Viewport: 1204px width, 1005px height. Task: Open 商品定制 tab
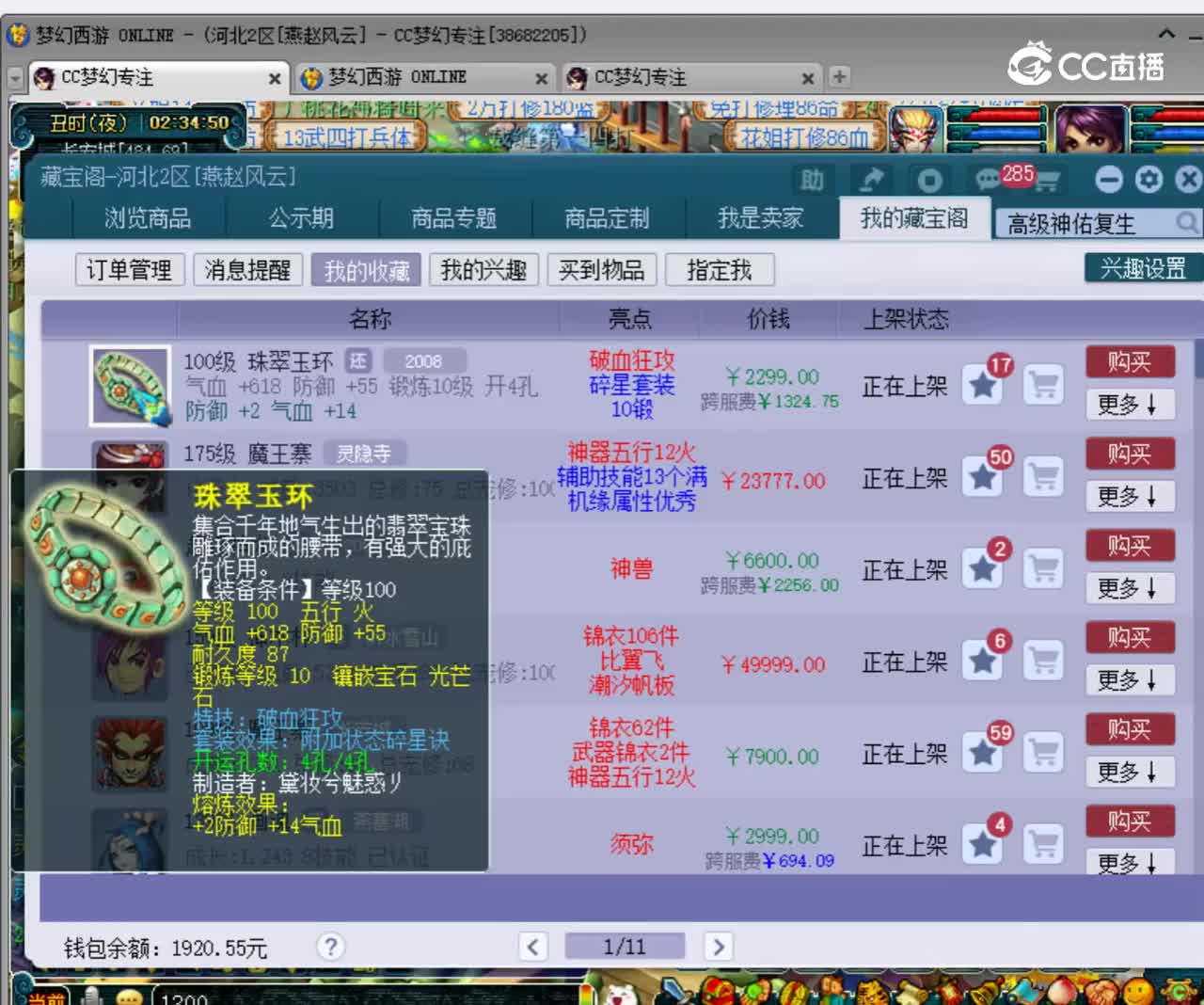(x=607, y=218)
